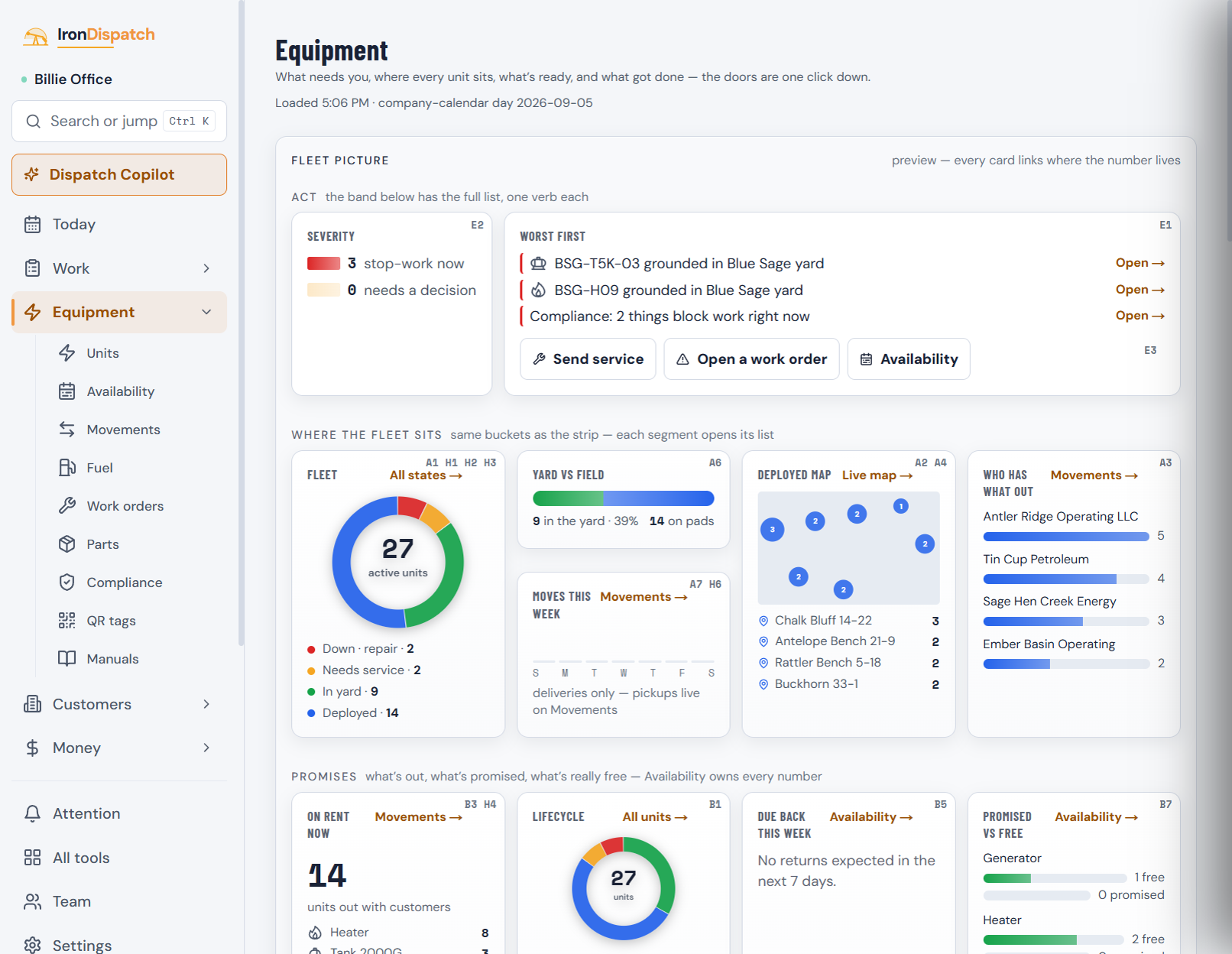Click the Team people icon
This screenshot has height=954, width=1232.
pos(32,901)
